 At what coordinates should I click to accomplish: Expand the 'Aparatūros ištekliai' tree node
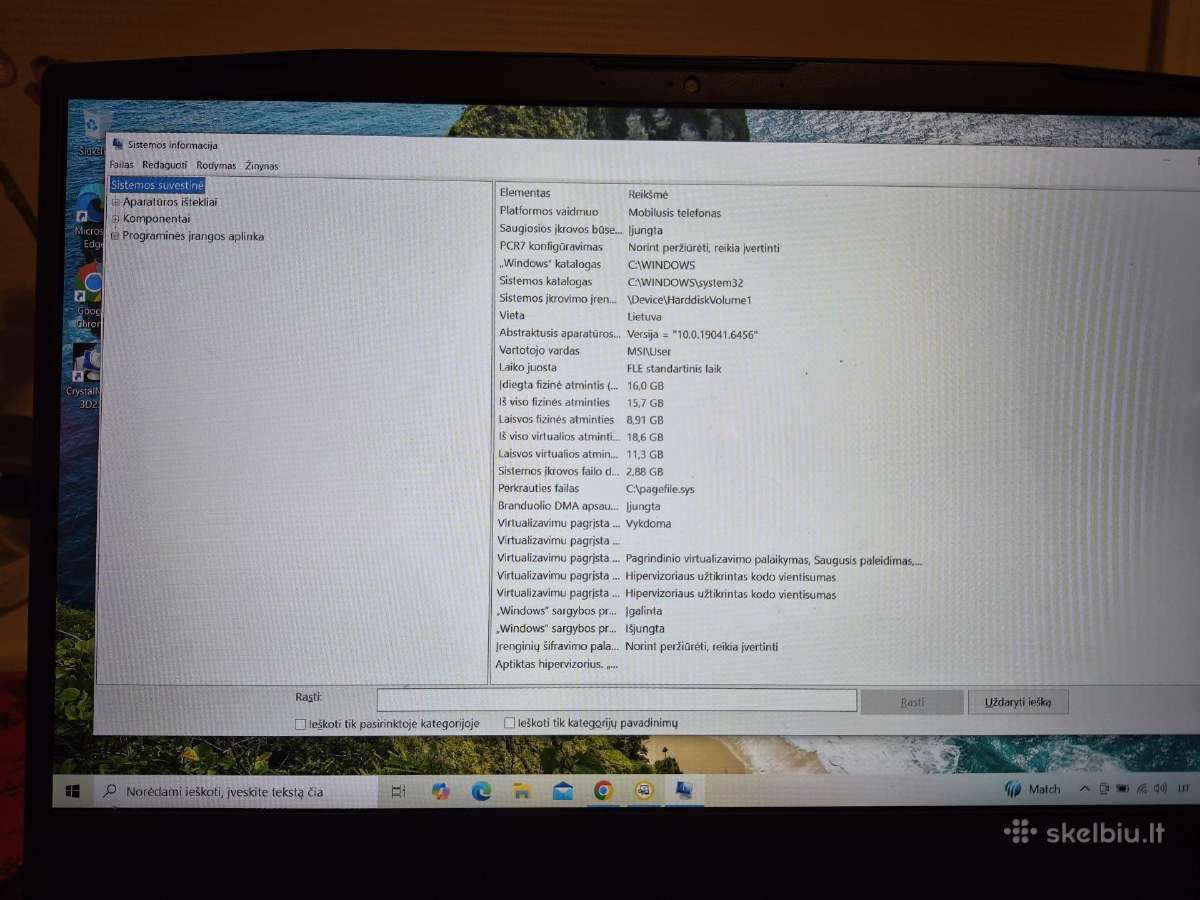coord(115,202)
